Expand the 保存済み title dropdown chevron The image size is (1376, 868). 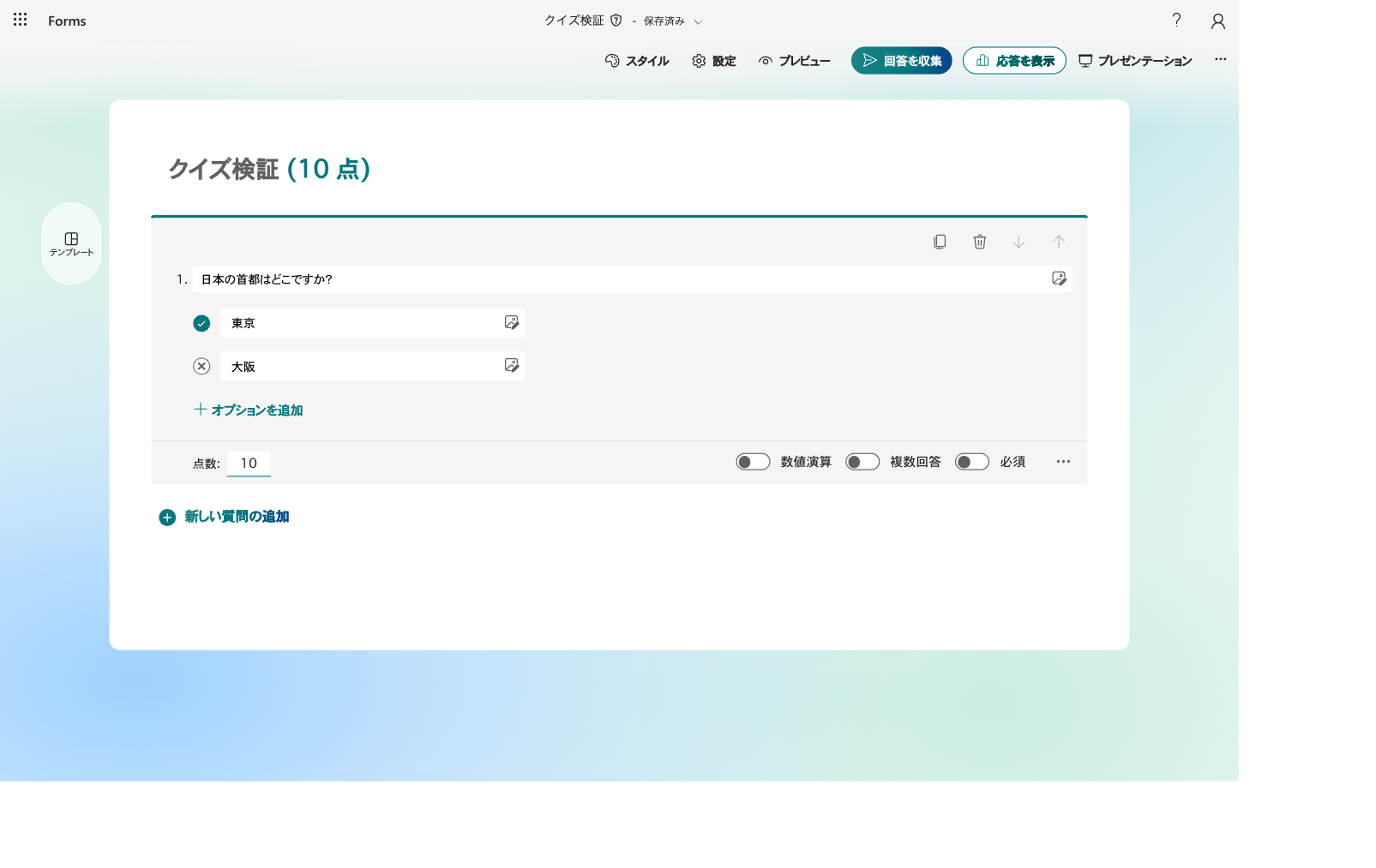point(698,21)
